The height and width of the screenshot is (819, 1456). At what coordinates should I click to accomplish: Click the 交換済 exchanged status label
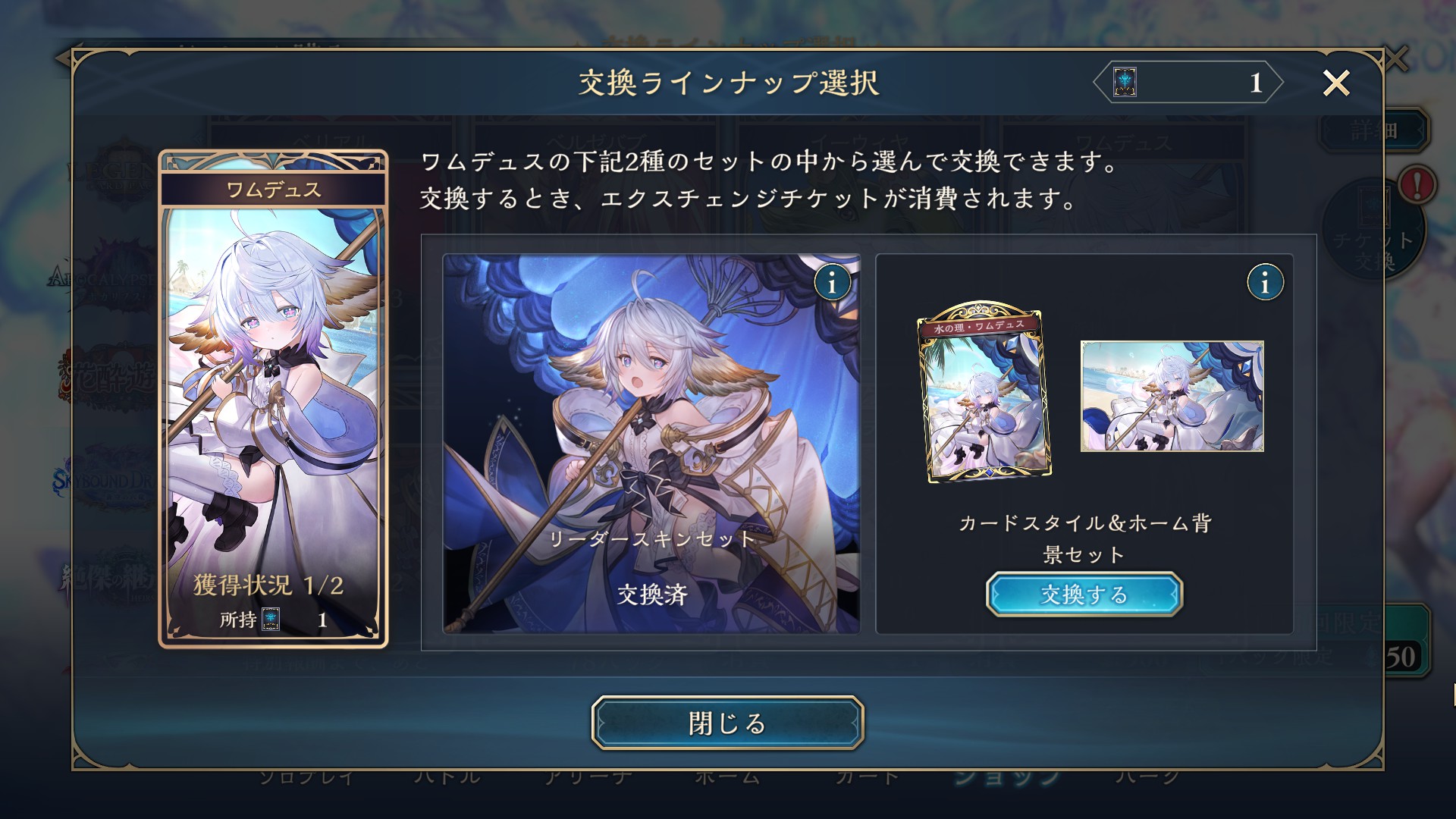(x=651, y=595)
